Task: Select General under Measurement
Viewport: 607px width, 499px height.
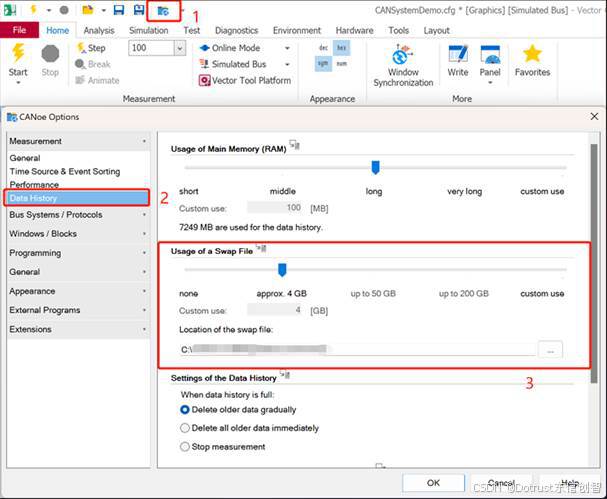Action: [x=25, y=158]
